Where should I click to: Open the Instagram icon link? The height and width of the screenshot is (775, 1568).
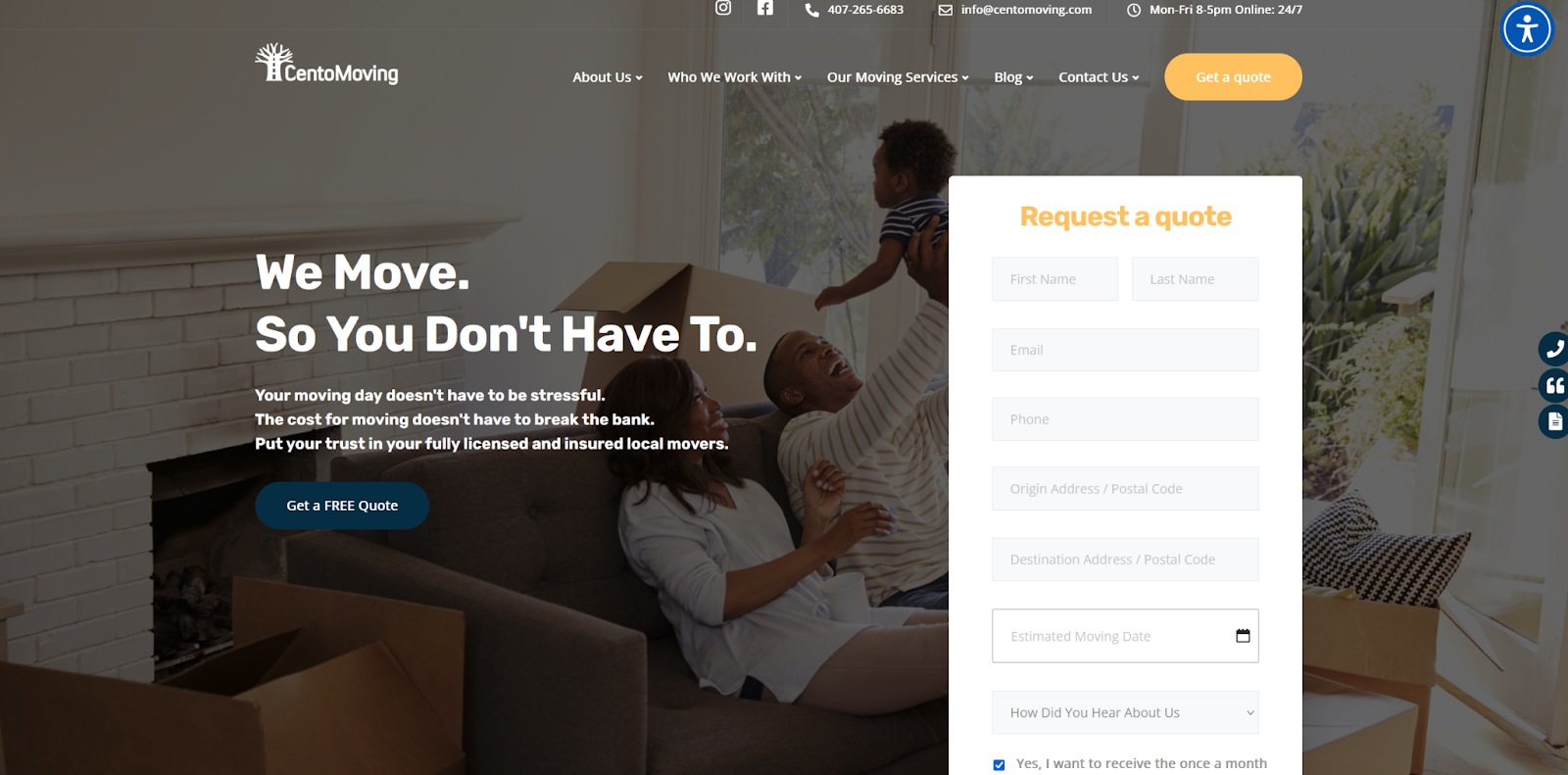point(723,8)
